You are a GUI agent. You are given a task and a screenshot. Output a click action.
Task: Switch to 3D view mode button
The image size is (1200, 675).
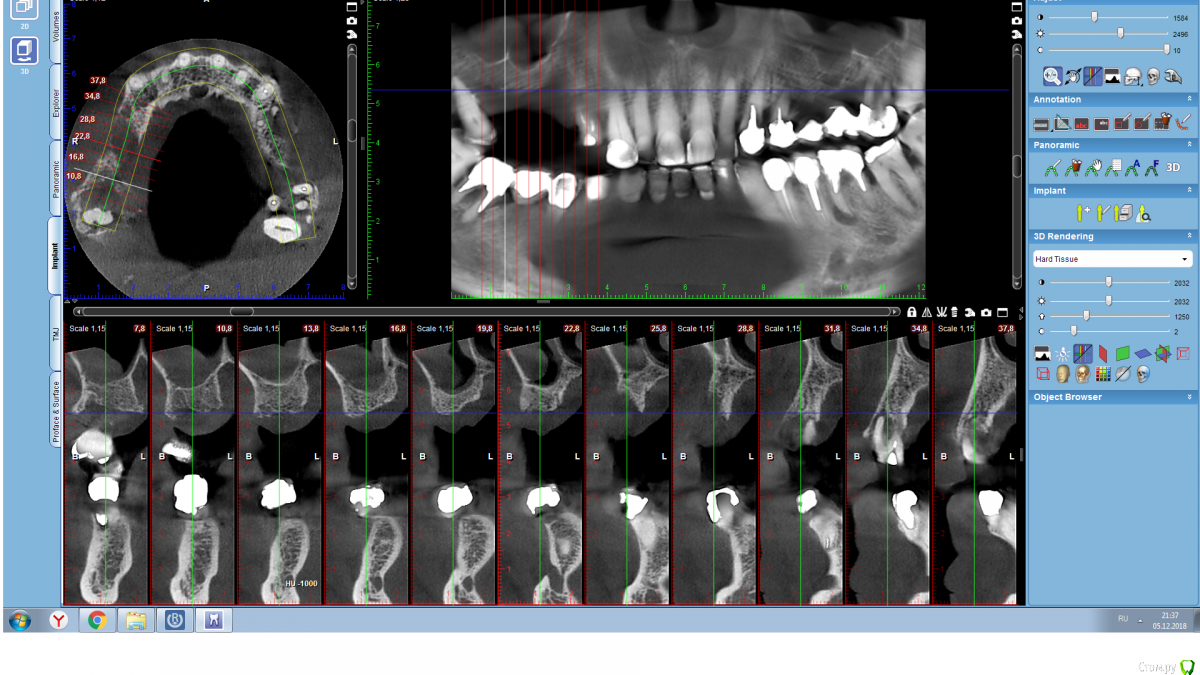(x=24, y=52)
